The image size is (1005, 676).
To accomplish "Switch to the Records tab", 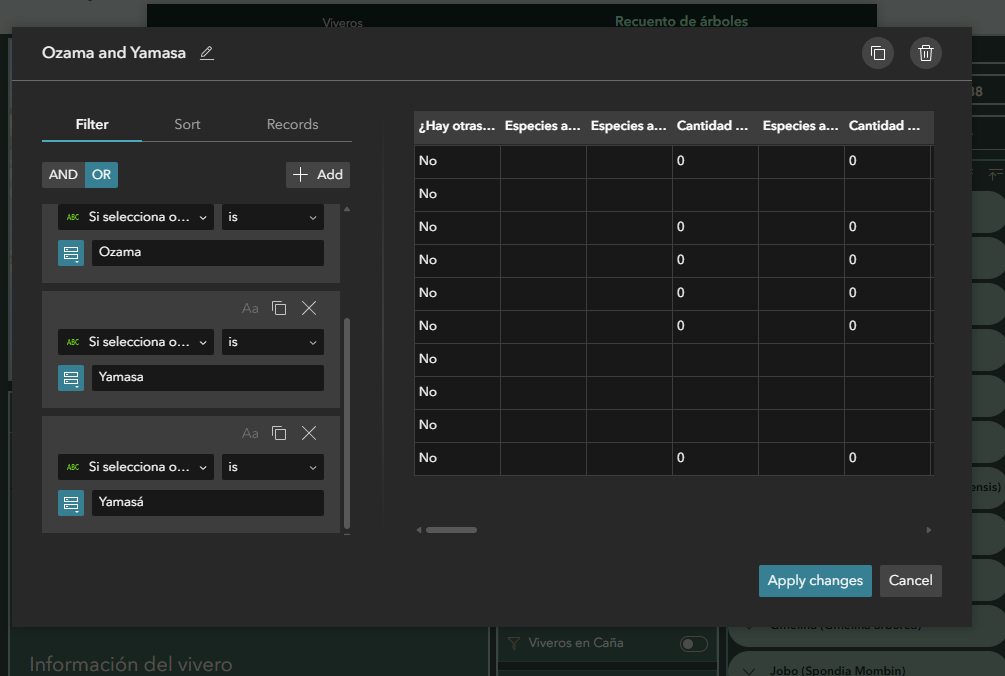I will coord(292,124).
